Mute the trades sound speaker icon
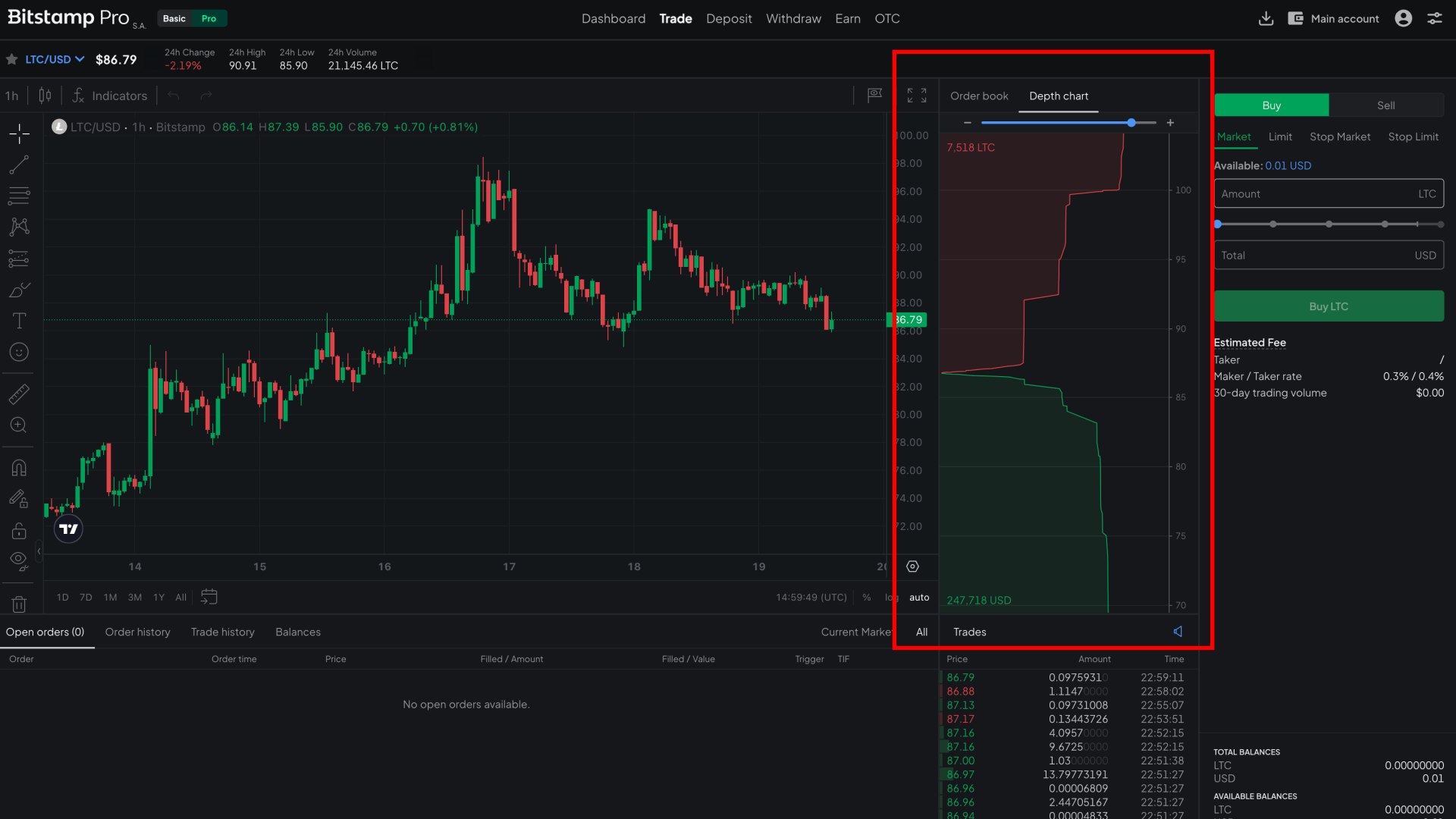1456x819 pixels. [x=1178, y=632]
